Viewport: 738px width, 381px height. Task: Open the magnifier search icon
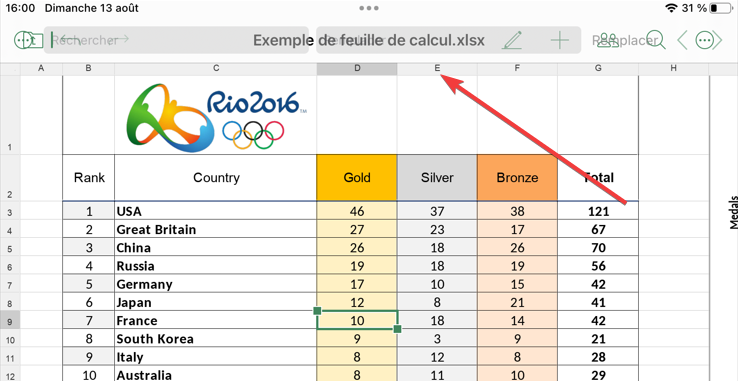click(x=656, y=40)
